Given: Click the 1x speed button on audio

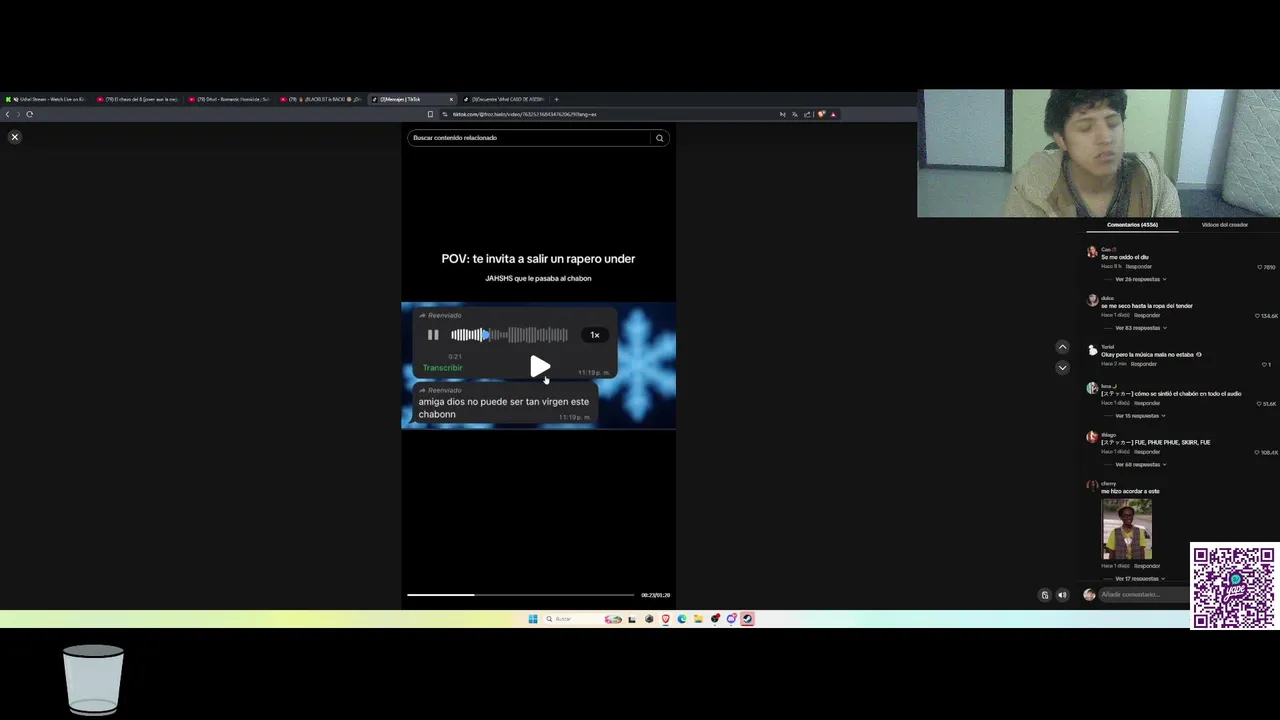Looking at the screenshot, I should click(595, 335).
